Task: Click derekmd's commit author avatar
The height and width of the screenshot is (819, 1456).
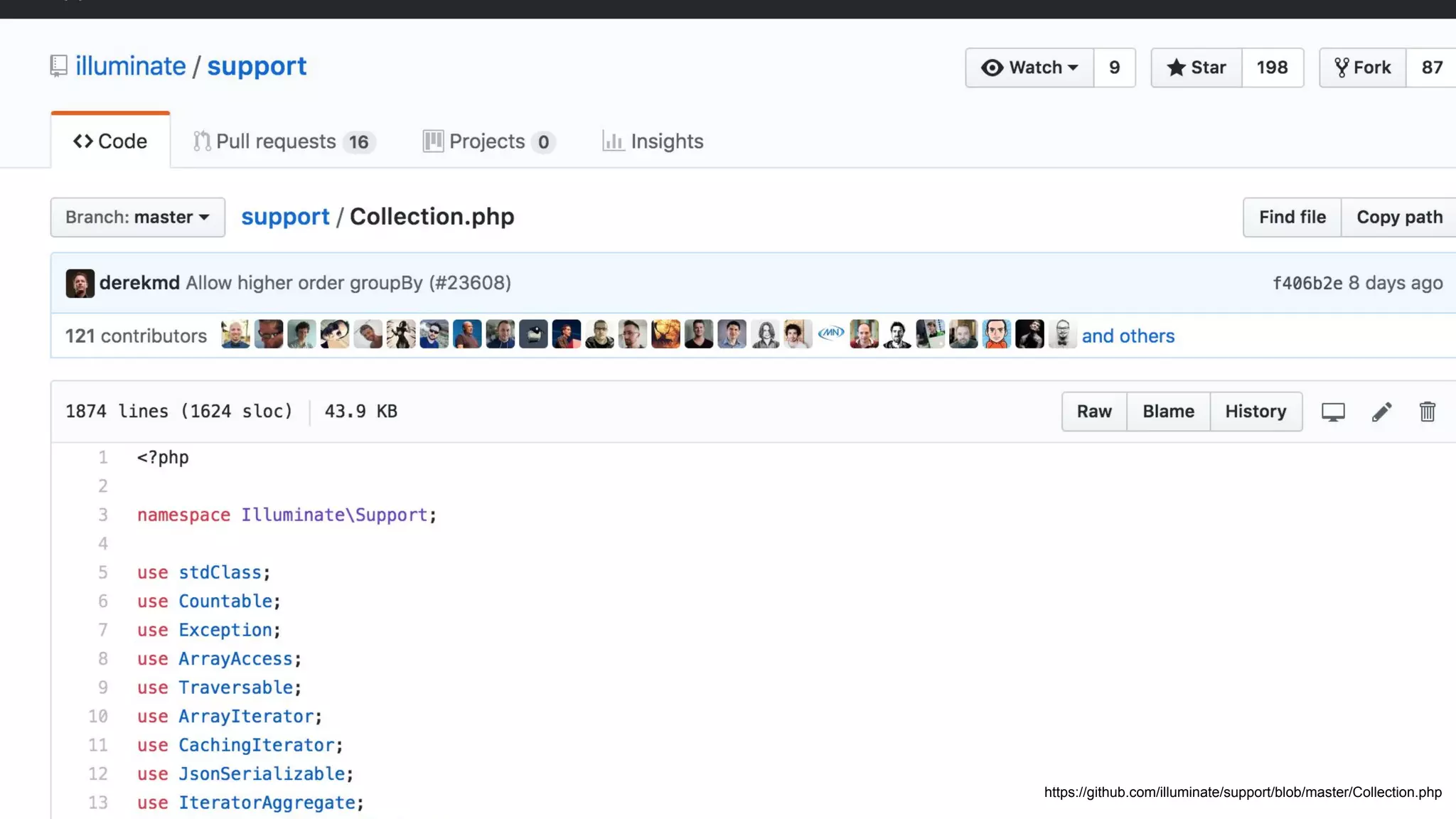Action: (x=80, y=283)
